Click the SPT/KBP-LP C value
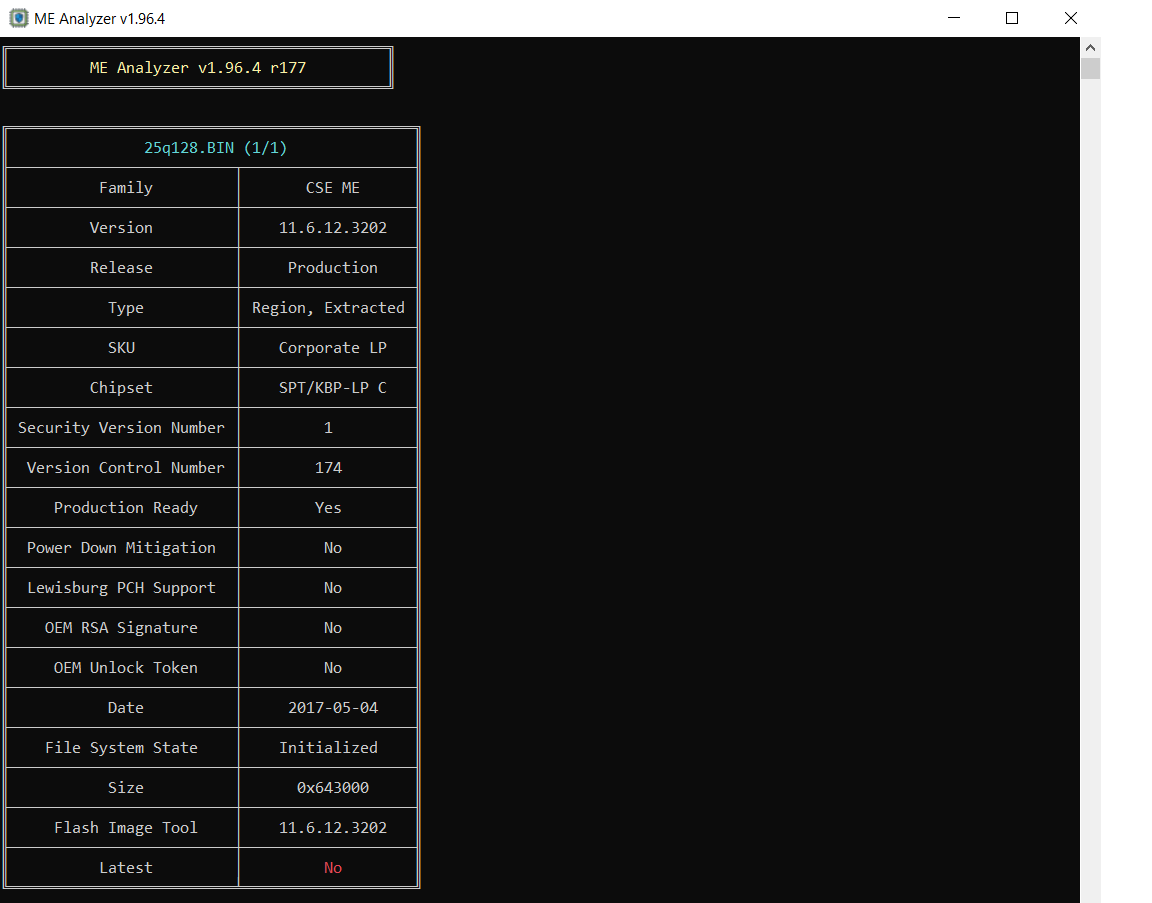The image size is (1152, 903). [333, 387]
